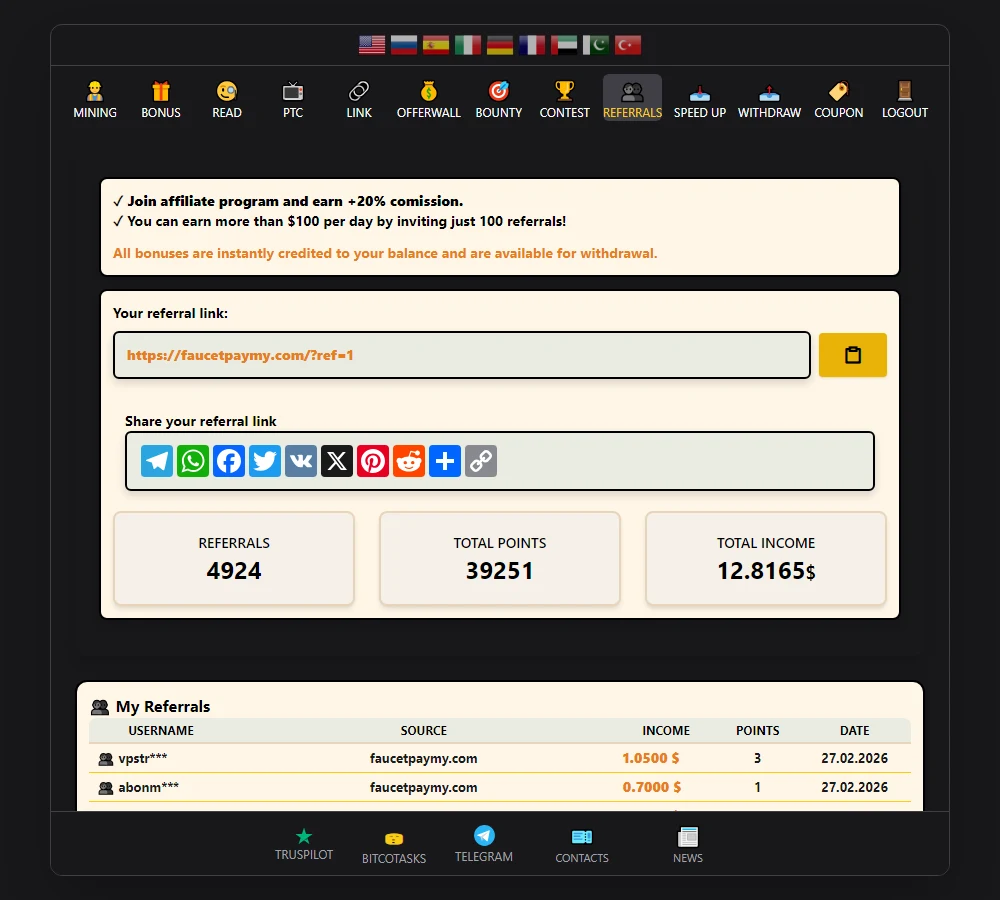1000x900 pixels.
Task: Open the Read menu item
Action: (227, 100)
